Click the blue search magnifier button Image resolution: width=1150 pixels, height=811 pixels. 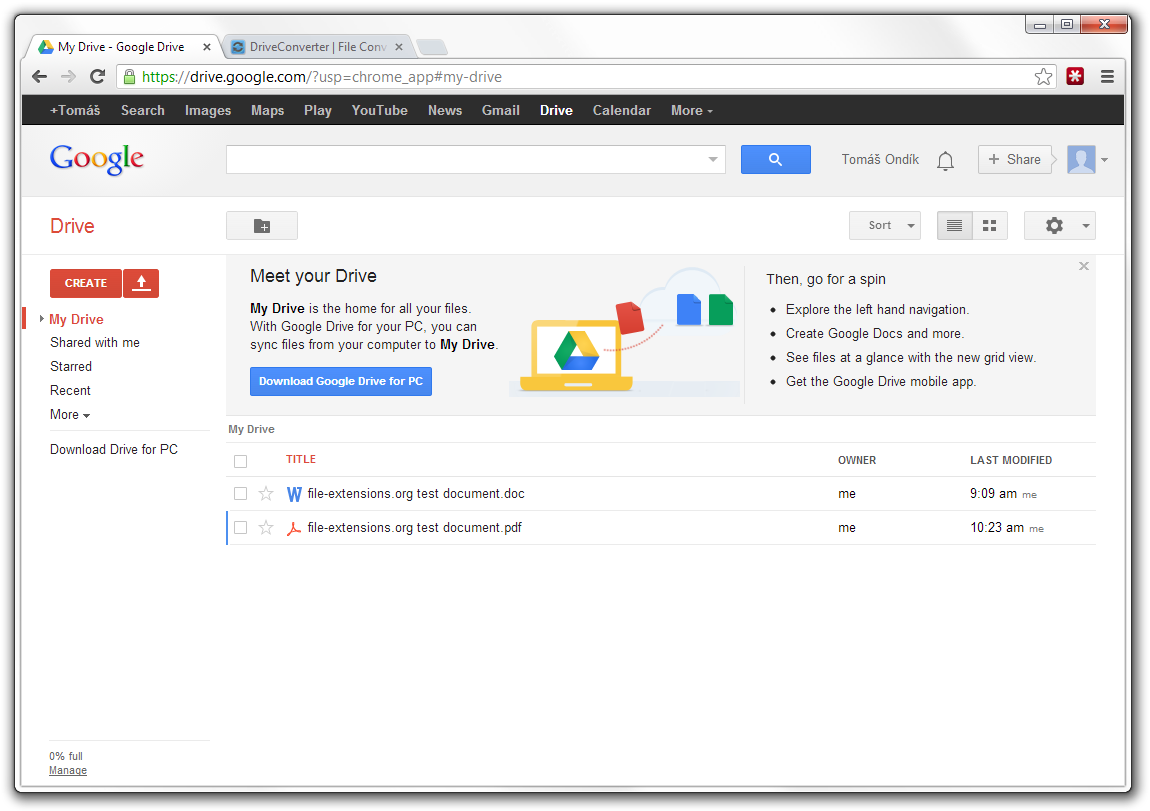click(776, 159)
